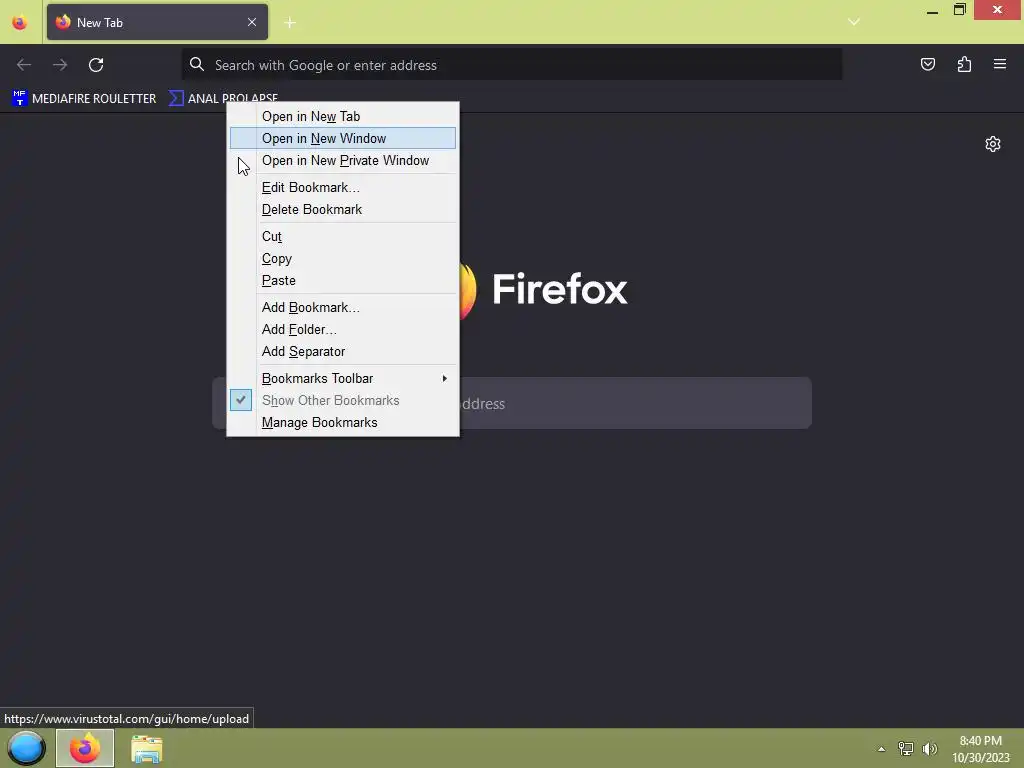Viewport: 1024px width, 768px height.
Task: Click the center page search box
Action: (x=511, y=403)
